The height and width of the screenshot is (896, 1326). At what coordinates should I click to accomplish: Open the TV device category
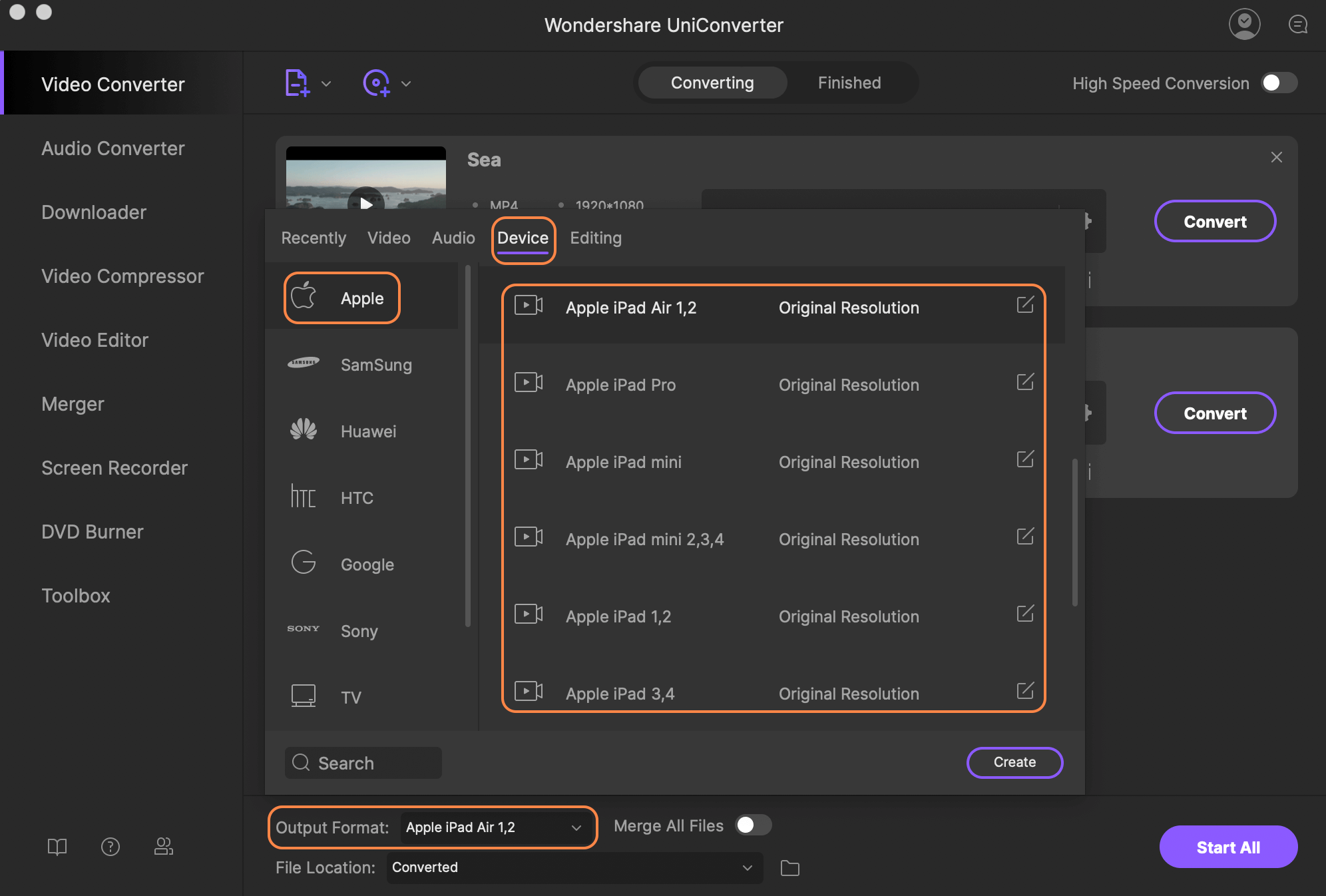(304, 696)
